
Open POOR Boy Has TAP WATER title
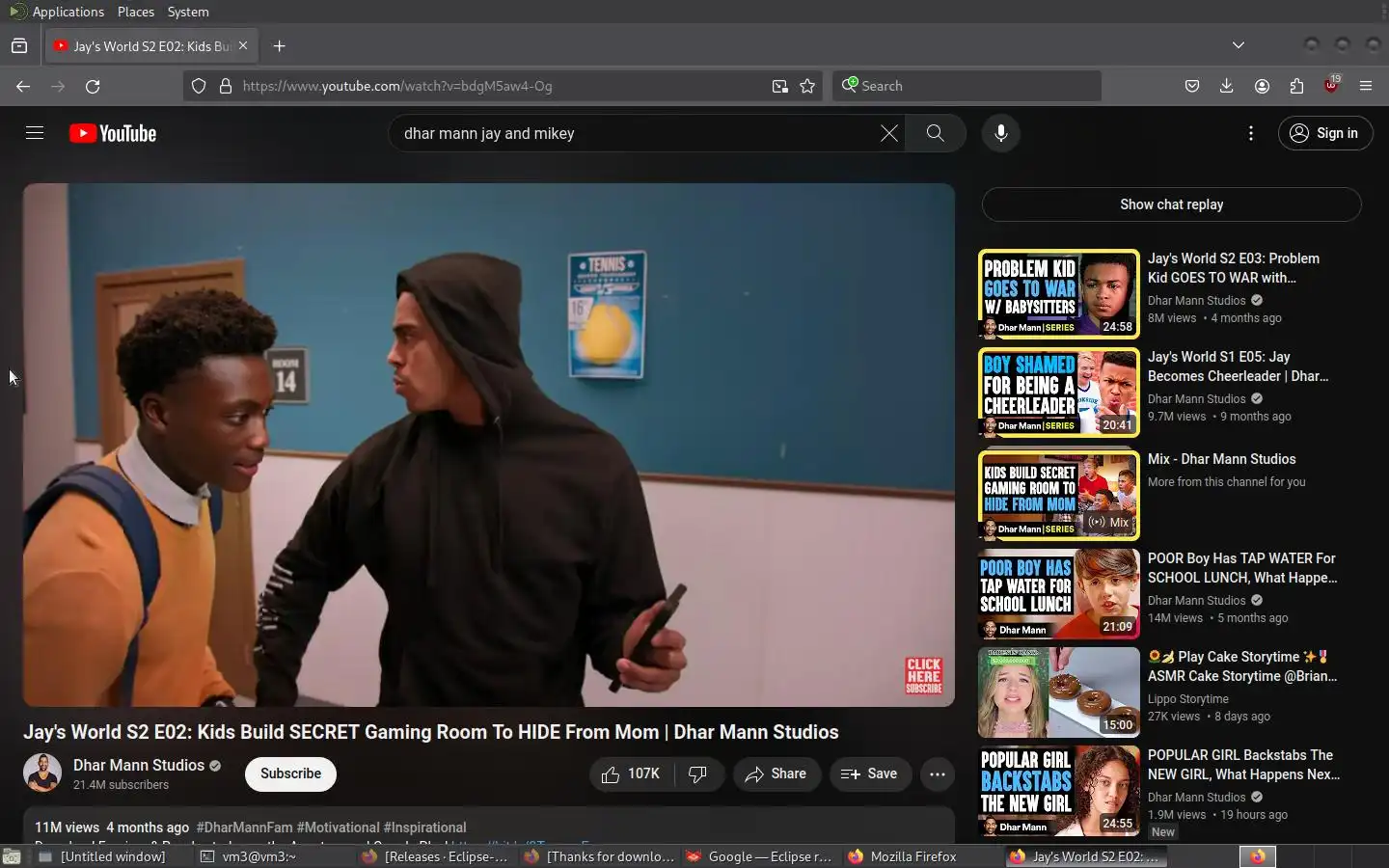[x=1242, y=568]
